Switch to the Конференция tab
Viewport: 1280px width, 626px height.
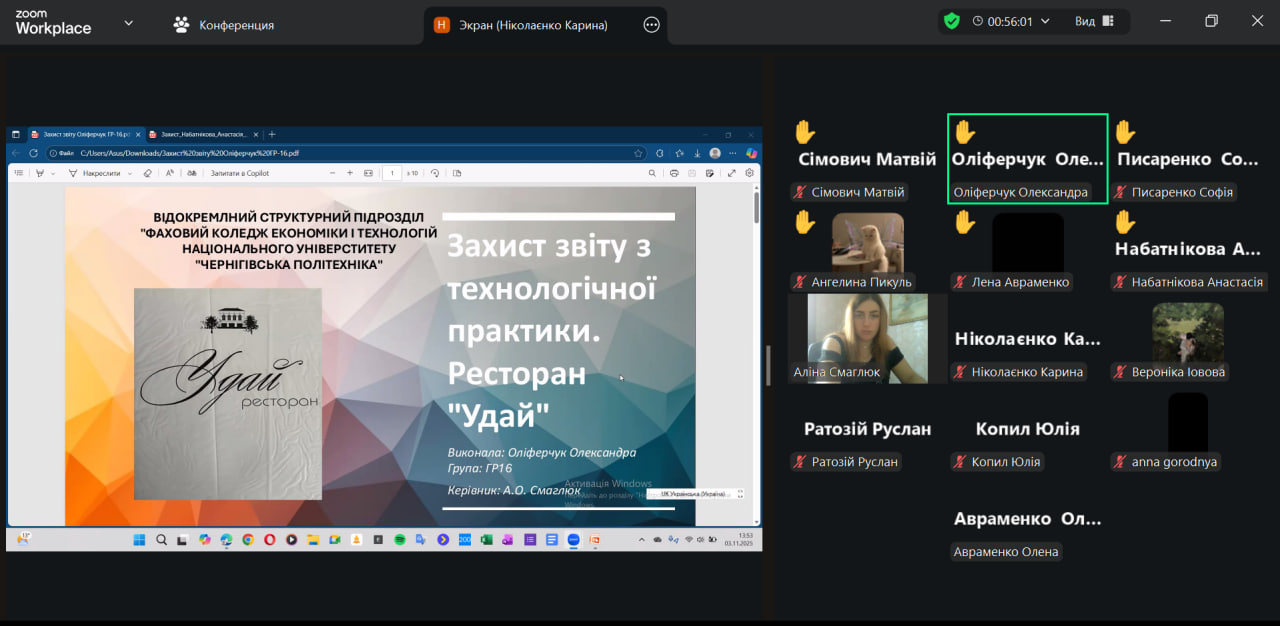pyautogui.click(x=224, y=25)
